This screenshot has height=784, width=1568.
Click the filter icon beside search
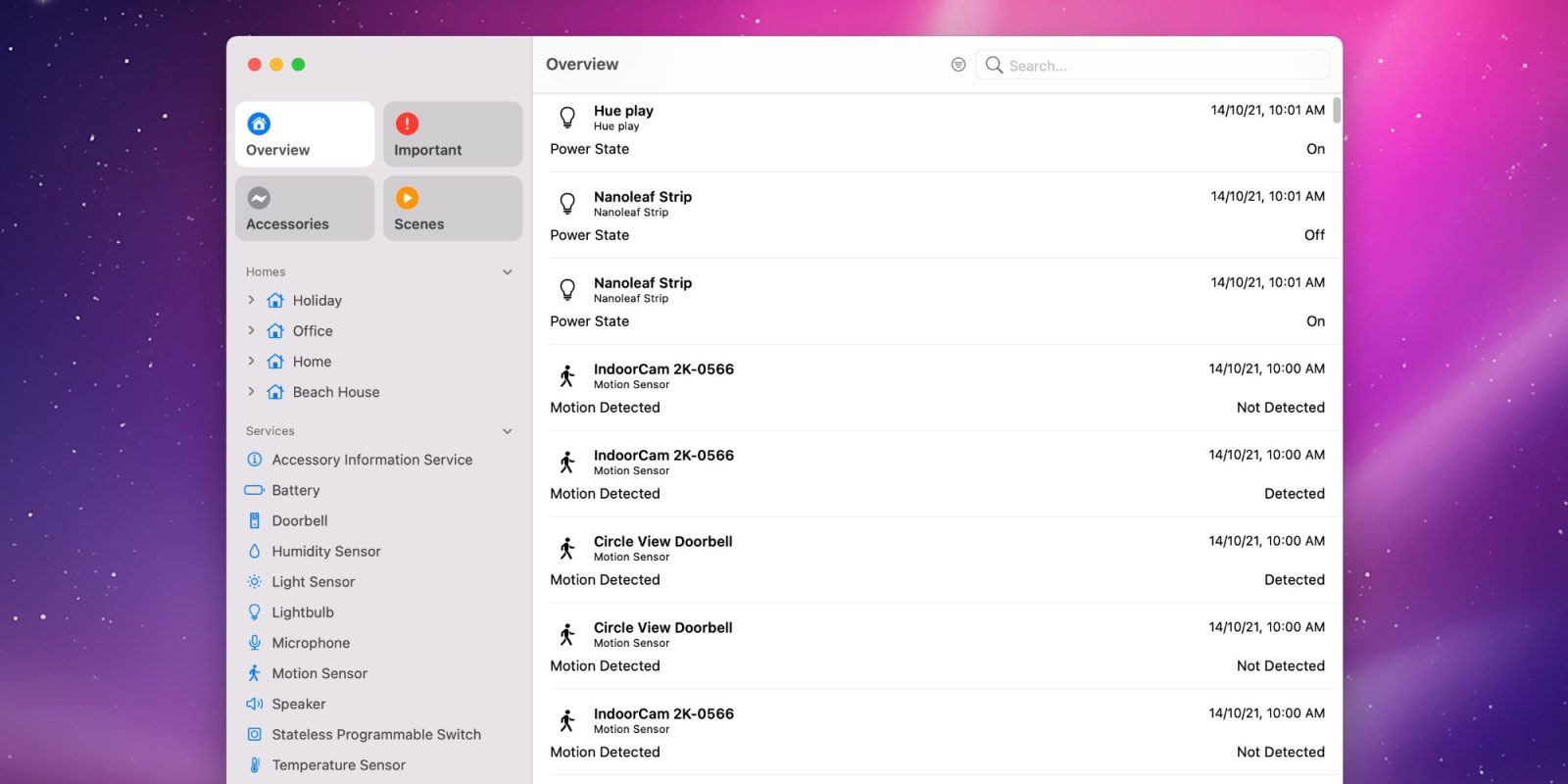[x=958, y=65]
